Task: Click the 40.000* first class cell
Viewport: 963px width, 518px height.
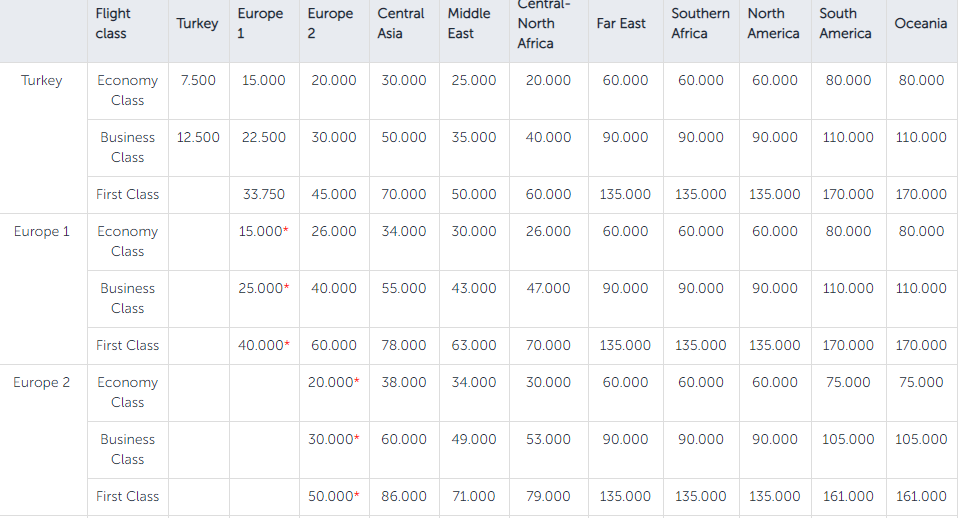Action: [263, 346]
